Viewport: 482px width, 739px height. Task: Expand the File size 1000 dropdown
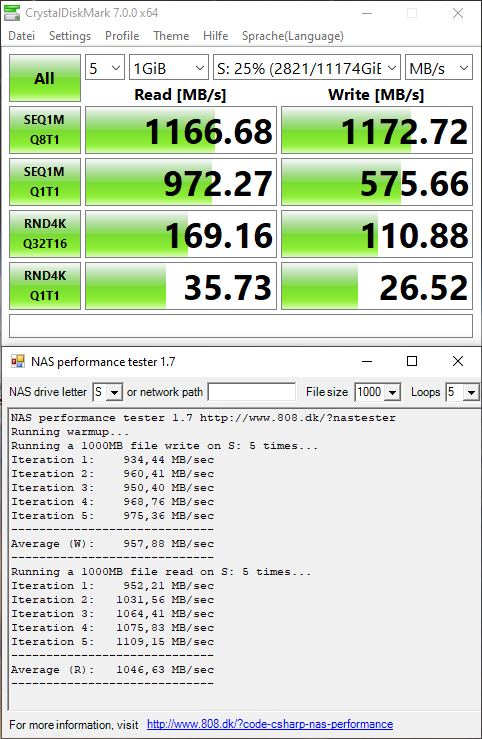377,392
